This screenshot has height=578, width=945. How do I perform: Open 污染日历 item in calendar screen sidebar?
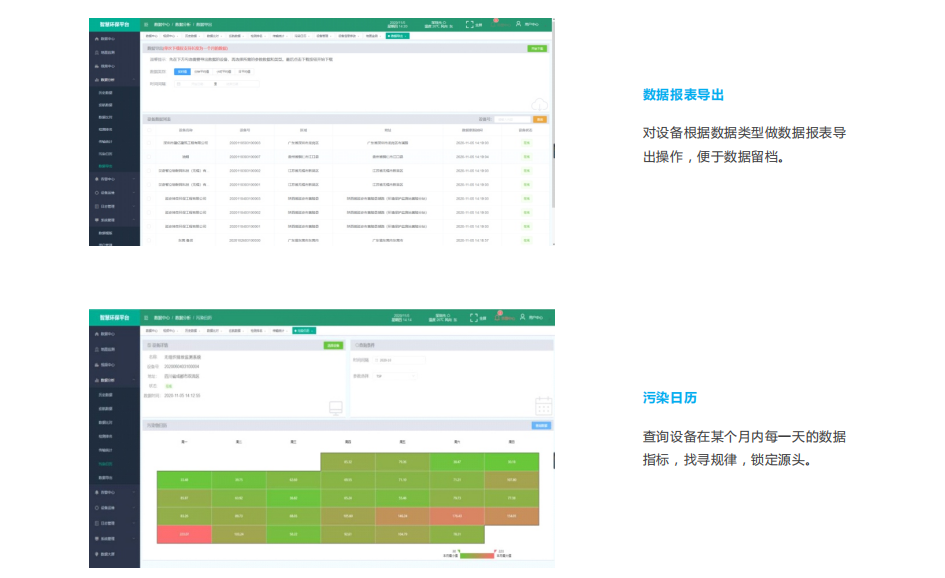[x=105, y=464]
